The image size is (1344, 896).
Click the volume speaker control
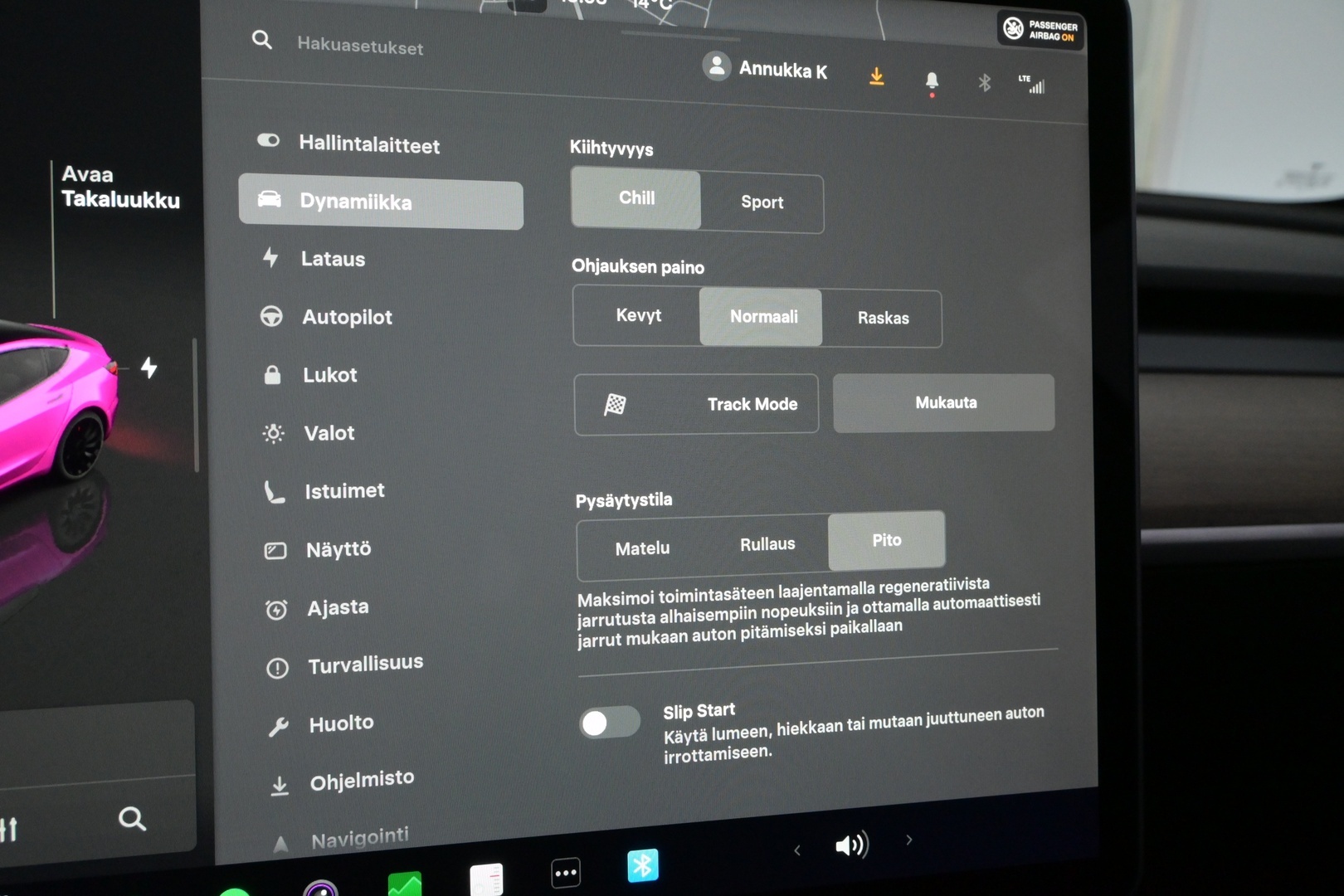click(x=851, y=845)
